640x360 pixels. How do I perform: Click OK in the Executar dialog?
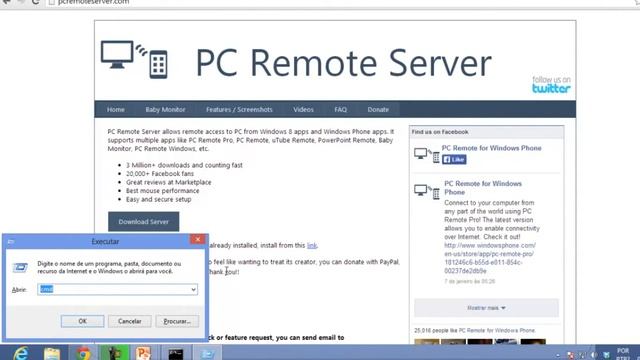pyautogui.click(x=82, y=321)
